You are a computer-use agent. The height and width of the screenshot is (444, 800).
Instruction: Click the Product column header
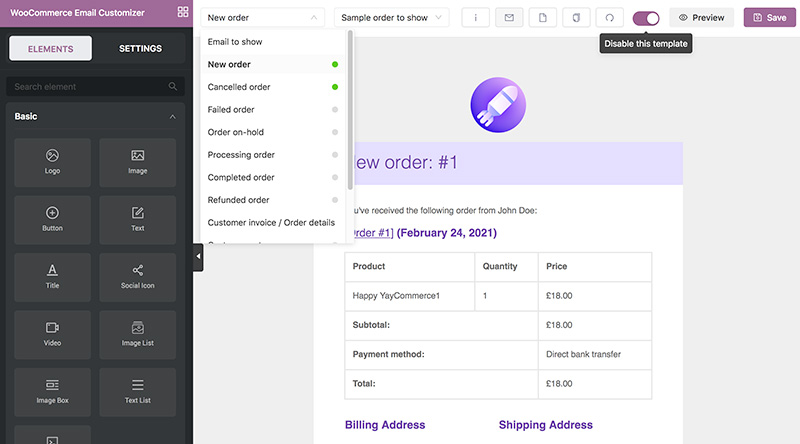tap(410, 266)
